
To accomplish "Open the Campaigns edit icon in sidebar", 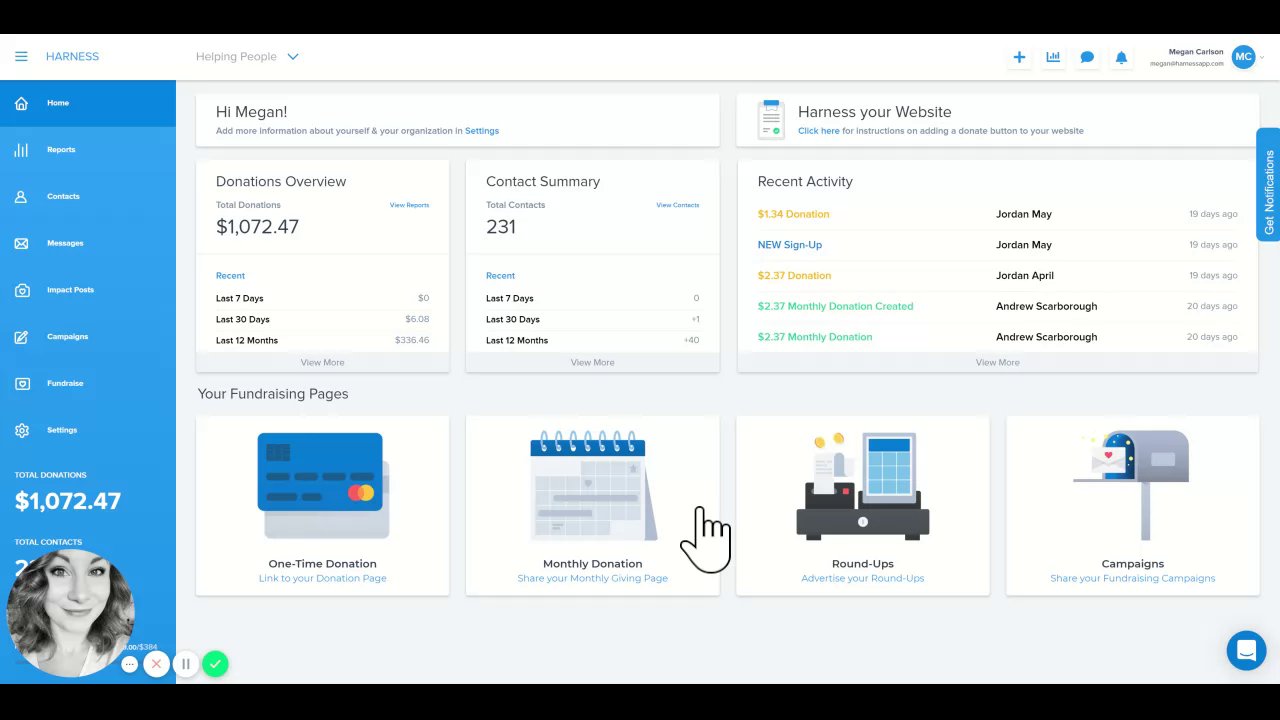I will click(x=21, y=337).
